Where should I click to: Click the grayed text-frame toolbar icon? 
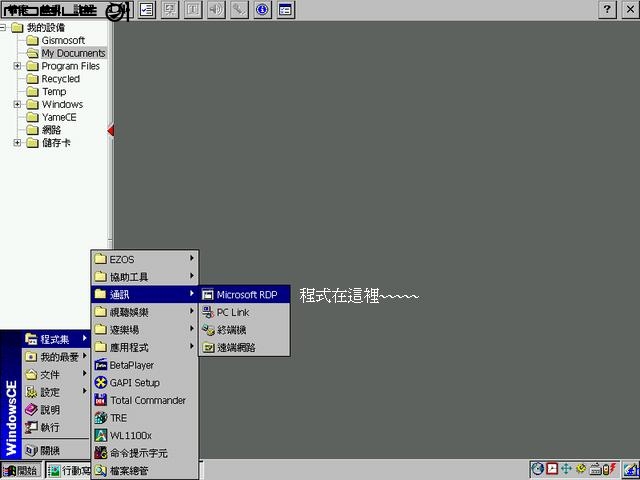coord(193,9)
